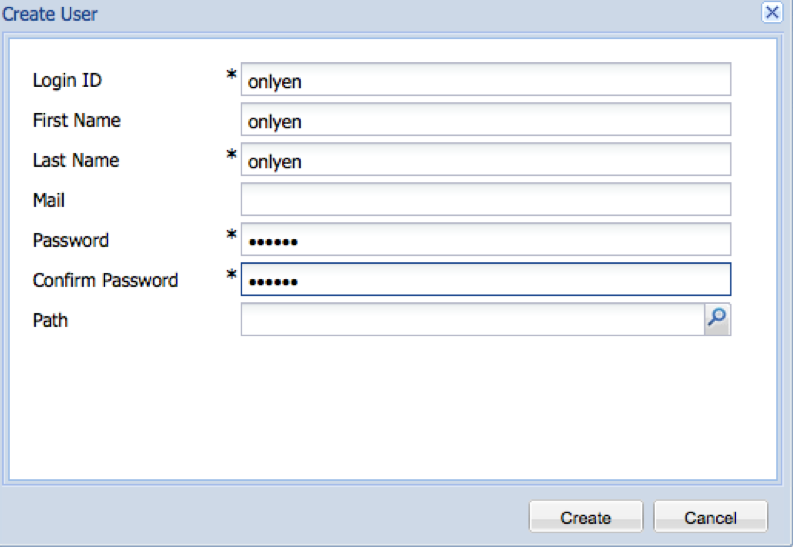Select the Confirm Password entry field
Image resolution: width=793 pixels, height=547 pixels.
(485, 280)
